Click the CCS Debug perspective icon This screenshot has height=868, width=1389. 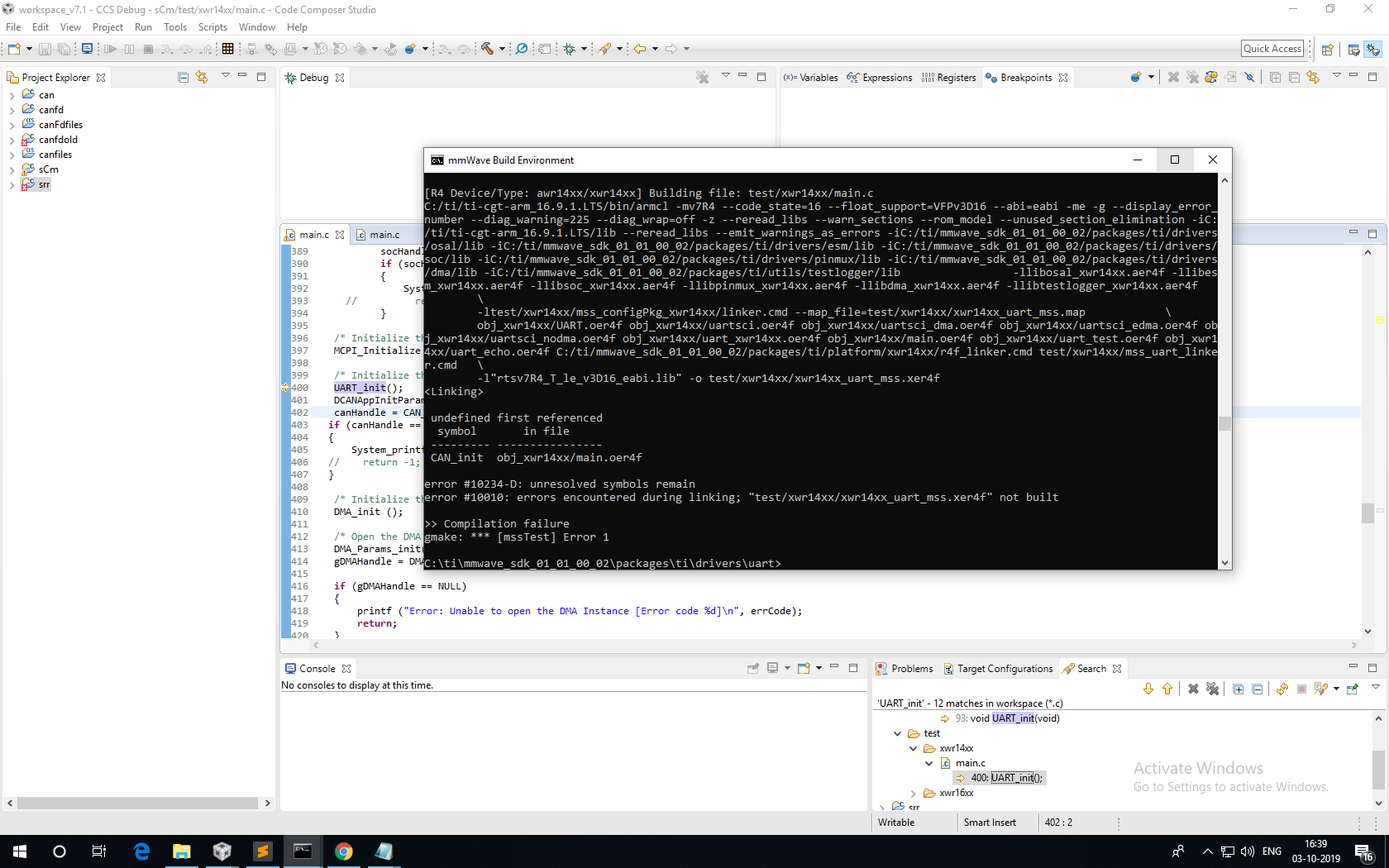[1373, 50]
